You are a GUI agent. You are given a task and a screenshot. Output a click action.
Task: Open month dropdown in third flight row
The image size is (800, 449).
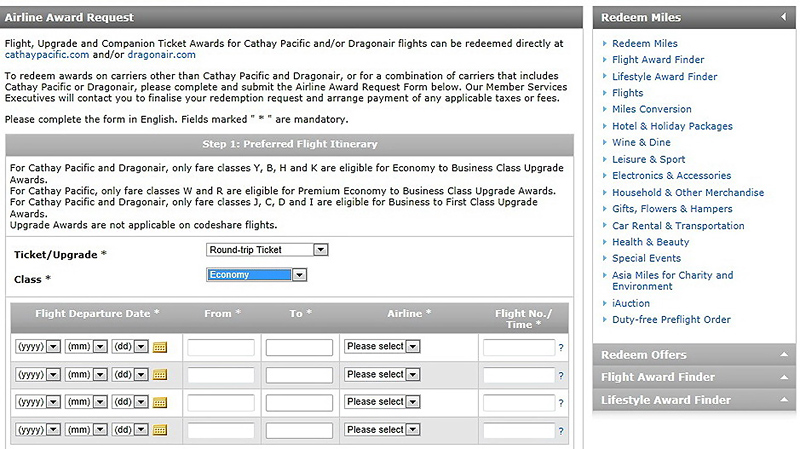(x=86, y=402)
